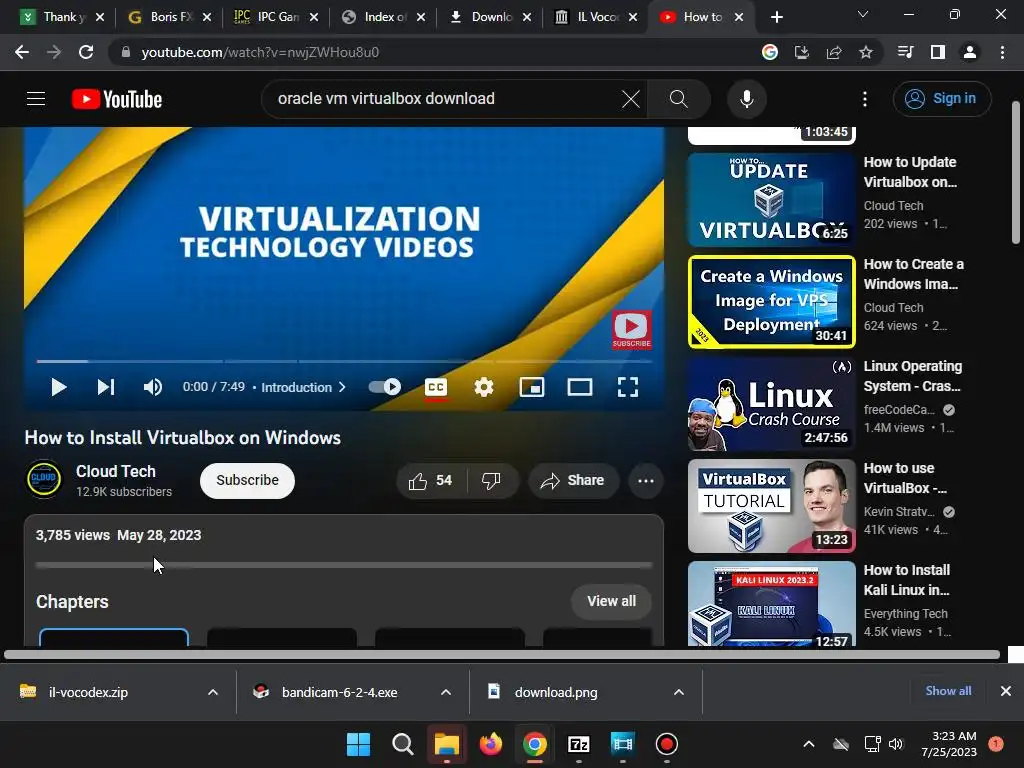Viewport: 1024px width, 768px height.
Task: Click the address bar URL
Action: pyautogui.click(x=260, y=52)
